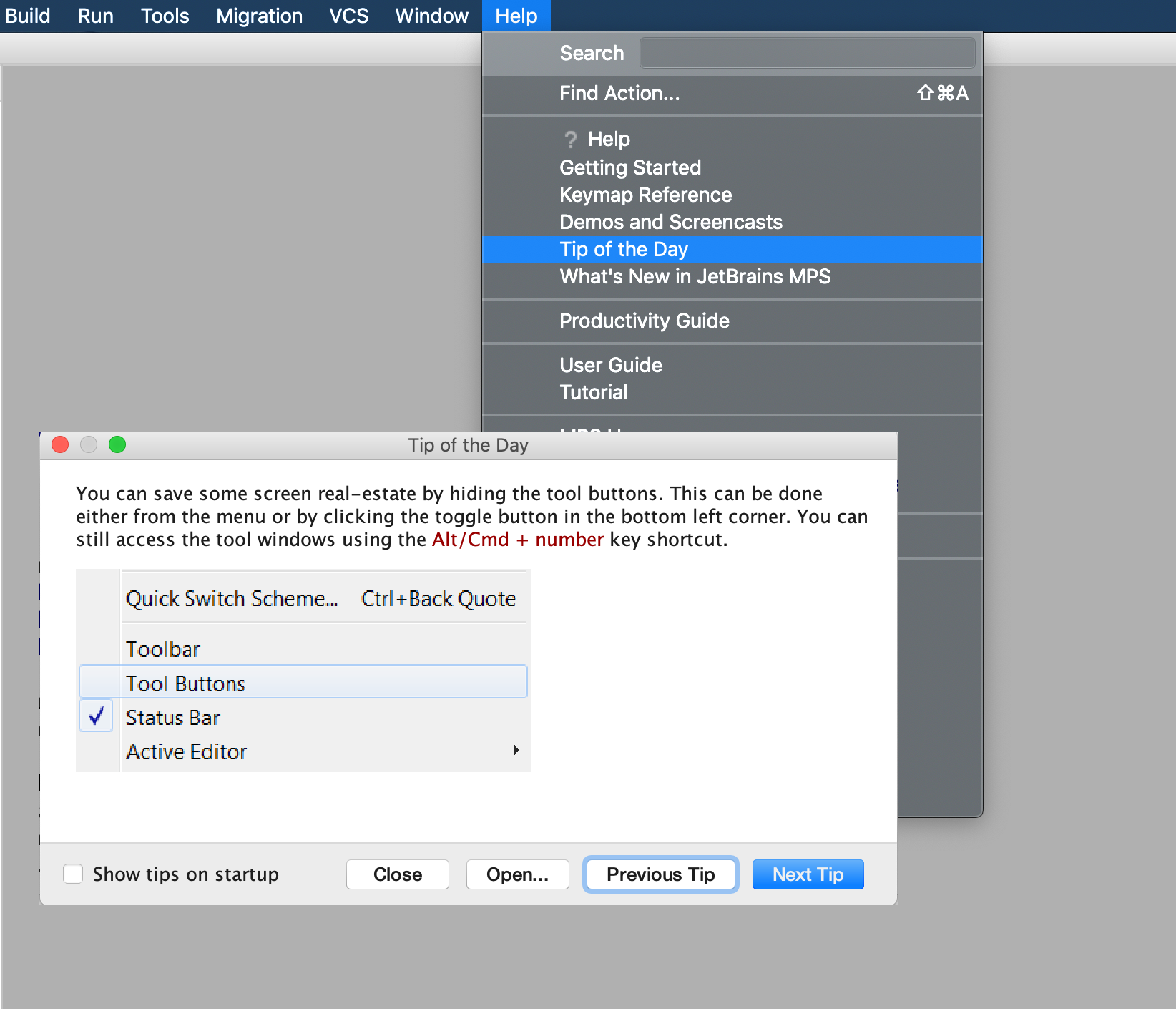Click the Active Editor submenu arrow
The image size is (1176, 1009).
pos(516,750)
